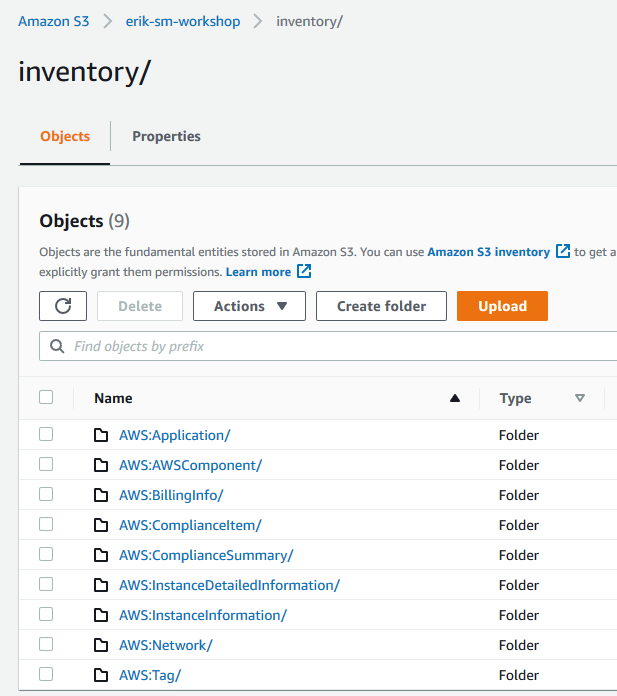Switch to the Properties tab
This screenshot has height=696, width=617.
[x=166, y=136]
